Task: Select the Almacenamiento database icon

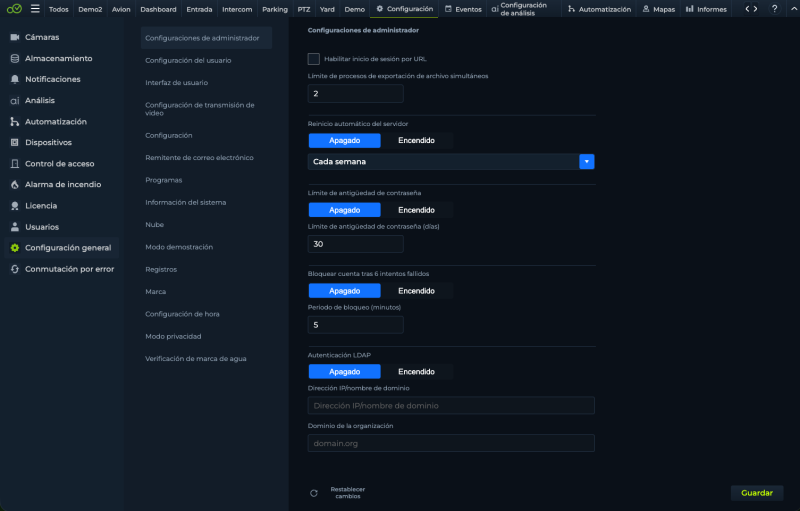Action: pyautogui.click(x=15, y=59)
